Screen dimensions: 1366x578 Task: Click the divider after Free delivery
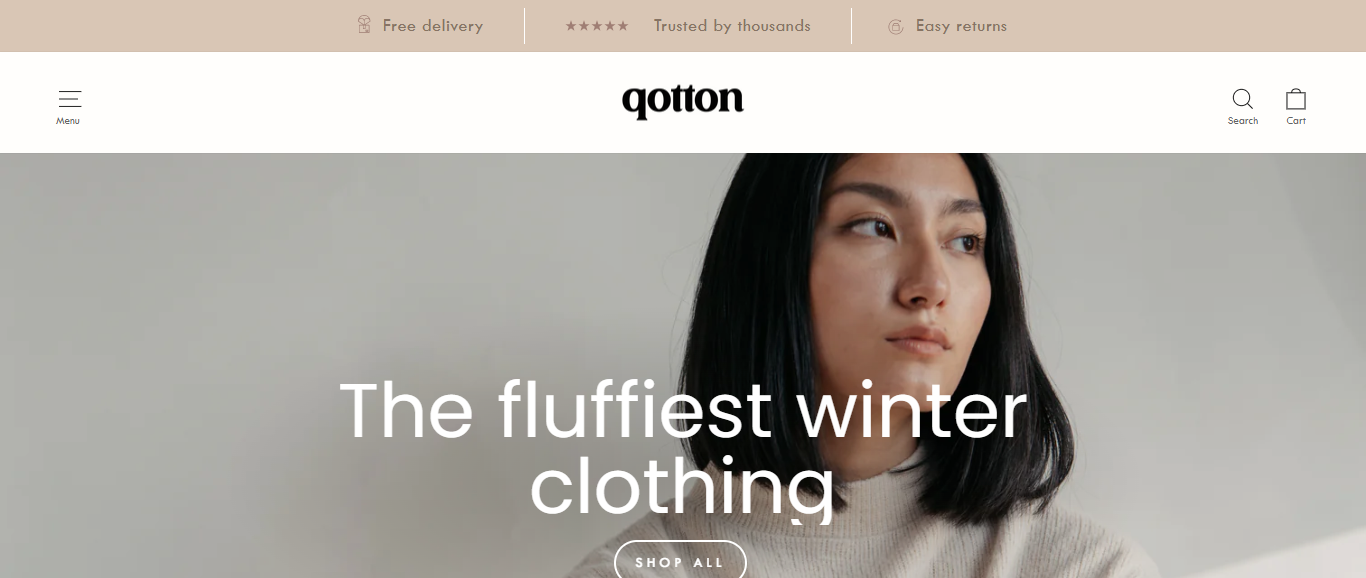pyautogui.click(x=524, y=26)
